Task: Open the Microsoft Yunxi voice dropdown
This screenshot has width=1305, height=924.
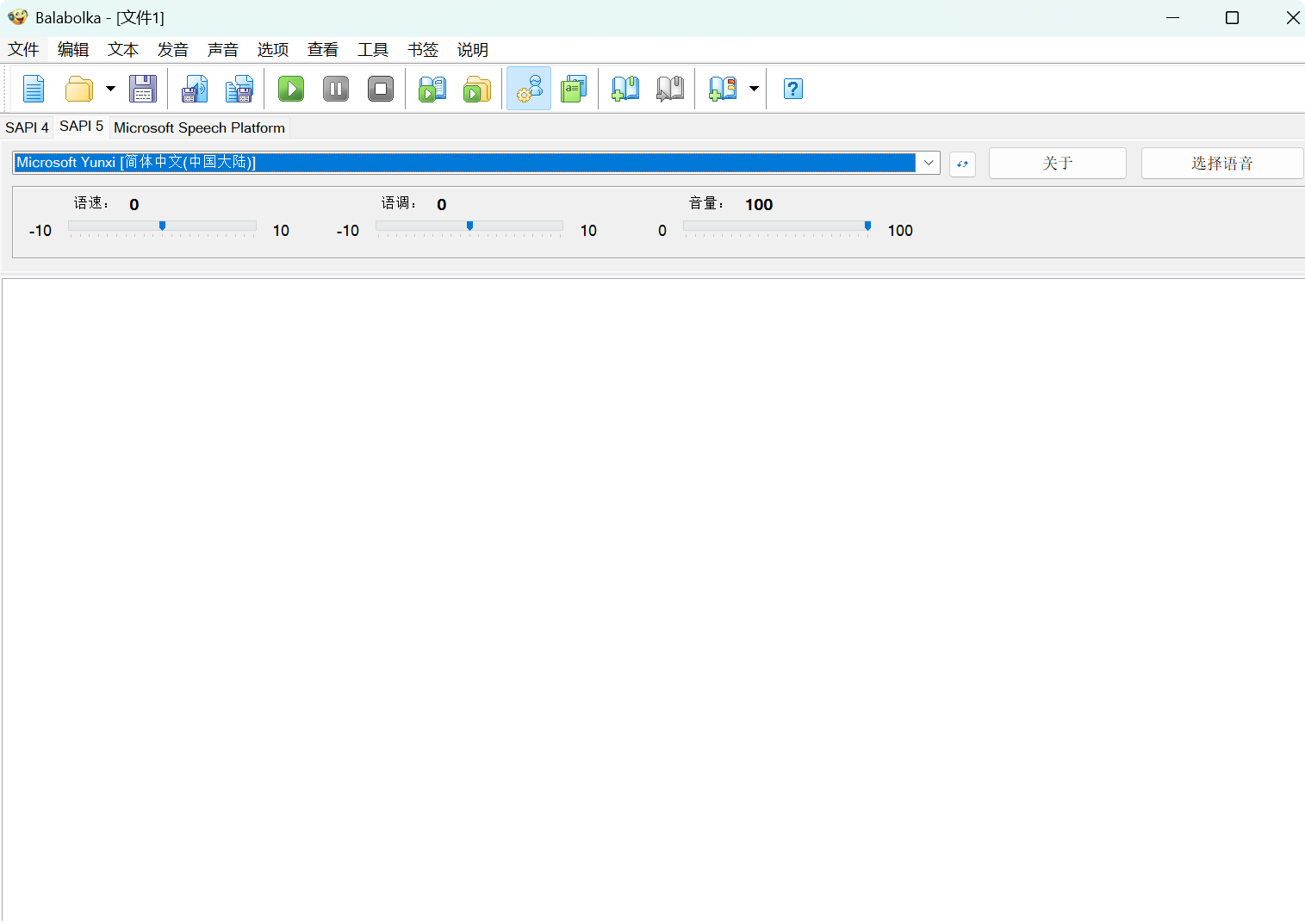Action: 929,163
